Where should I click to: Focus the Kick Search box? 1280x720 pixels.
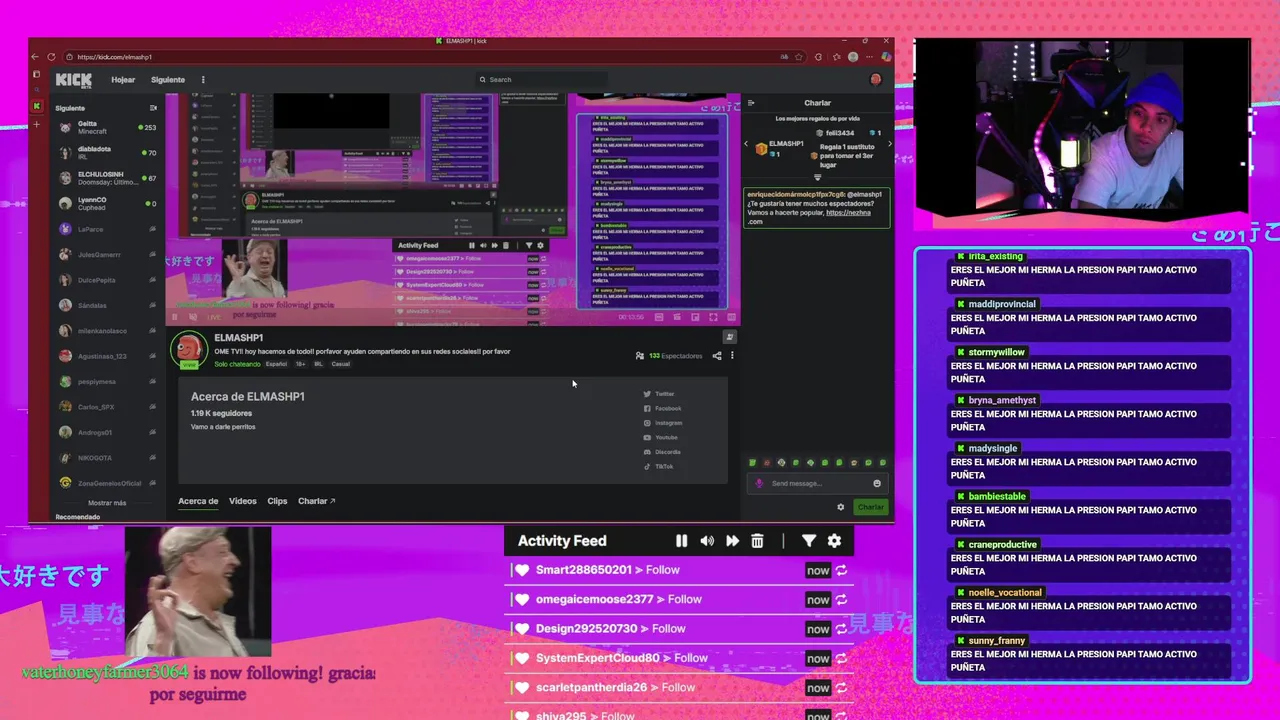(540, 80)
